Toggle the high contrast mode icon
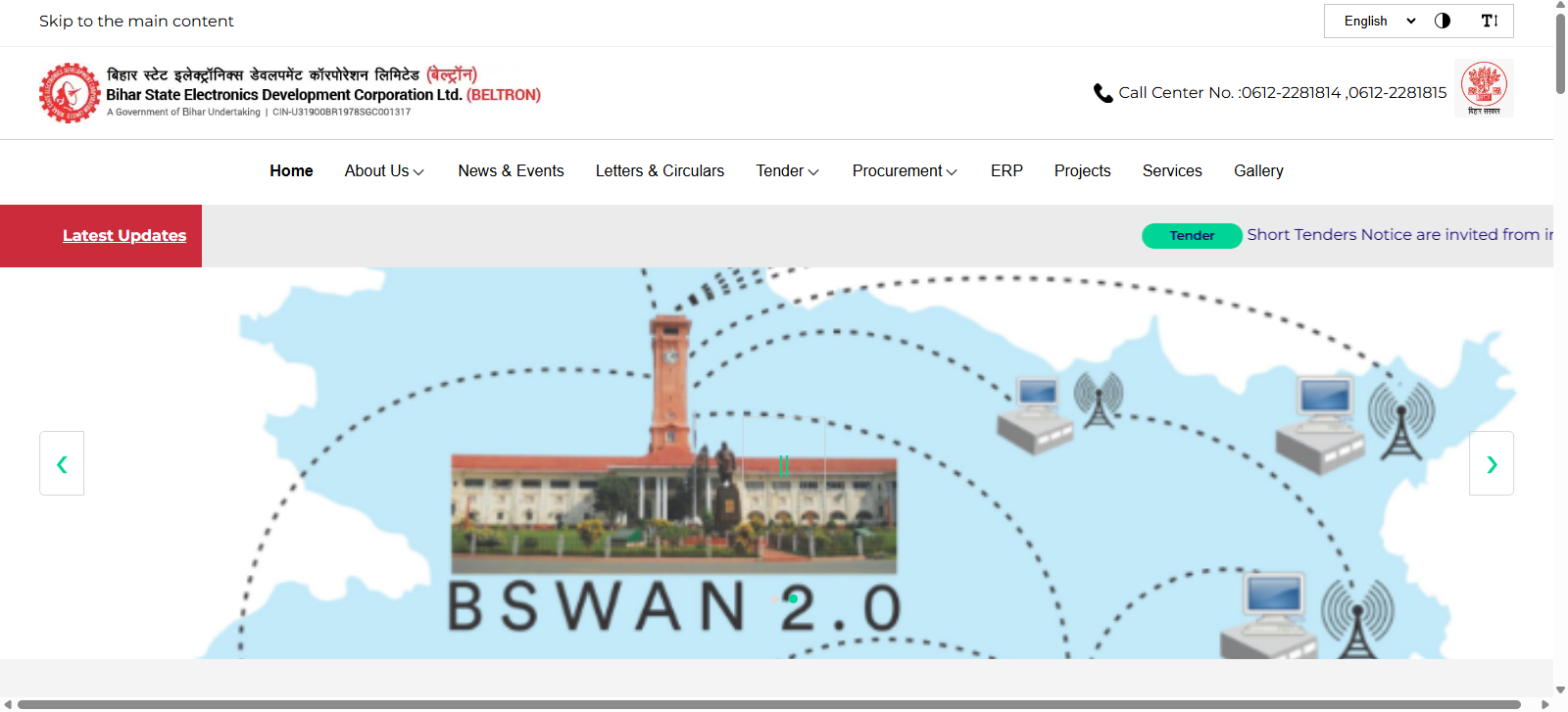The image size is (1568, 712). point(1443,21)
